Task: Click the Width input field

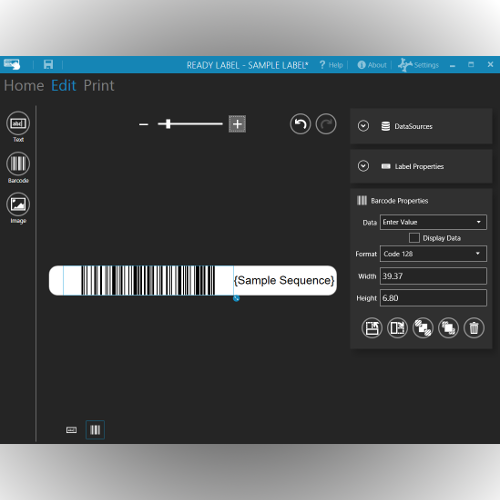Action: (433, 276)
